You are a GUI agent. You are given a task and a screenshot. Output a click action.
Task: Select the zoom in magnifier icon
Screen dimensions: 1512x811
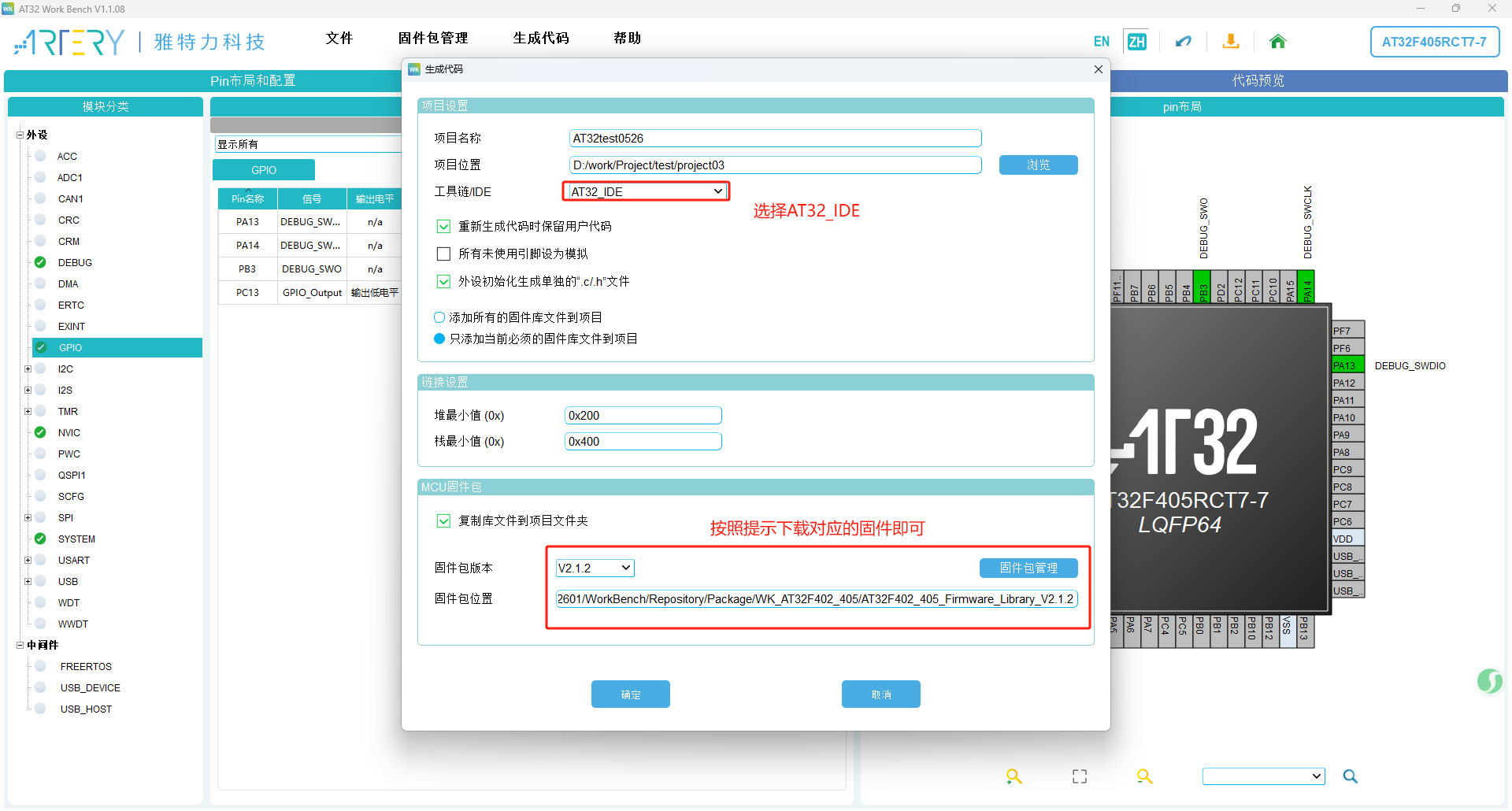pos(1014,776)
